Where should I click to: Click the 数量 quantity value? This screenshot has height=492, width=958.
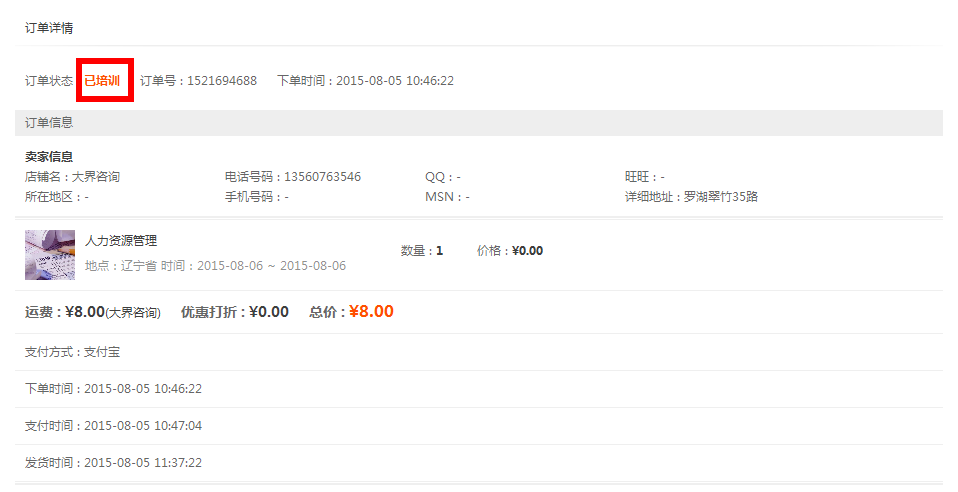click(438, 251)
